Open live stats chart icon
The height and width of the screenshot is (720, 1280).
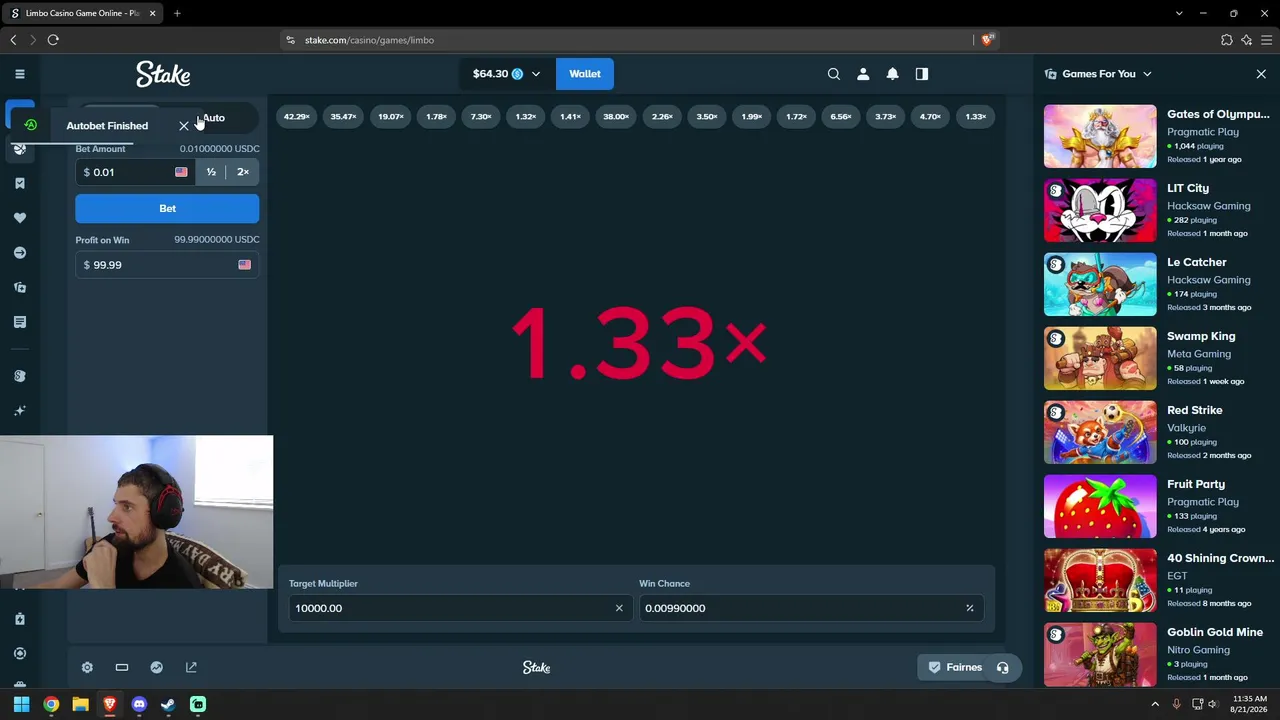(157, 667)
